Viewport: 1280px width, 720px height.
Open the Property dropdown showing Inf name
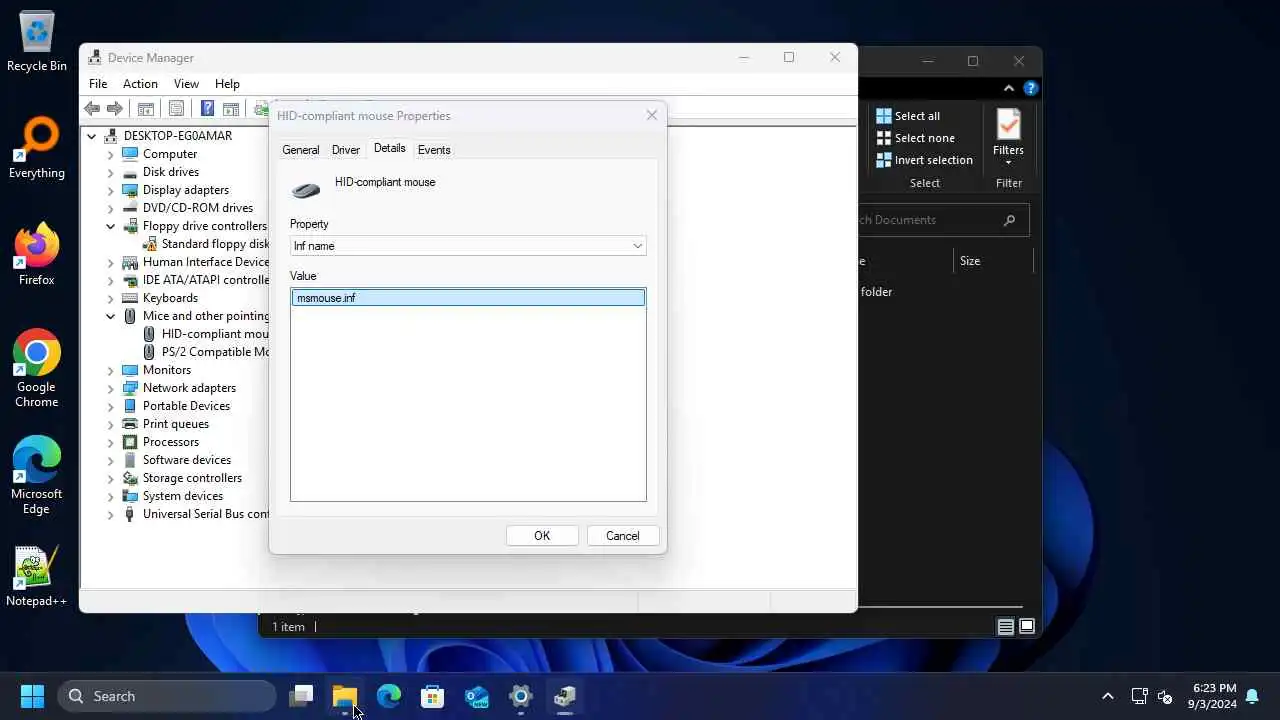point(468,246)
